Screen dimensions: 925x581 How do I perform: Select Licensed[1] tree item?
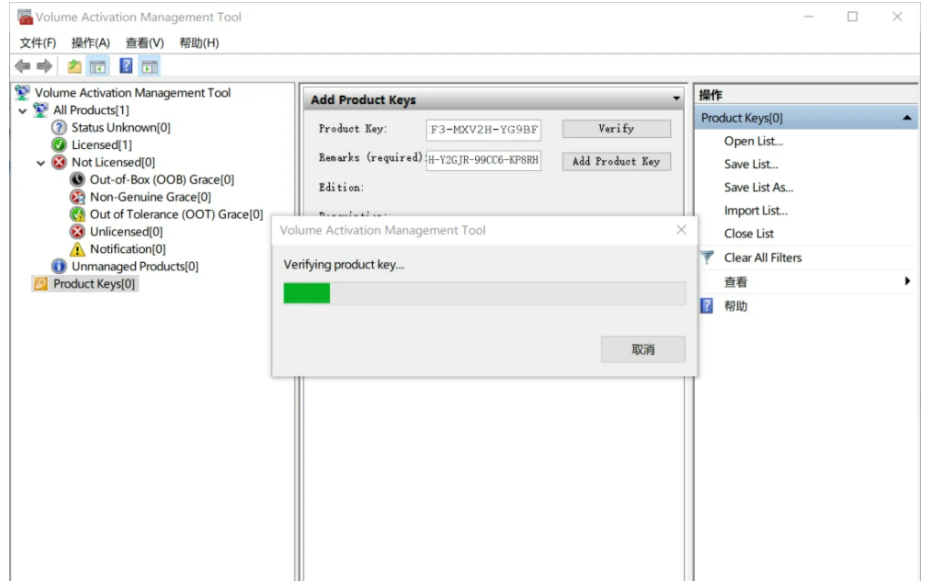coord(101,145)
